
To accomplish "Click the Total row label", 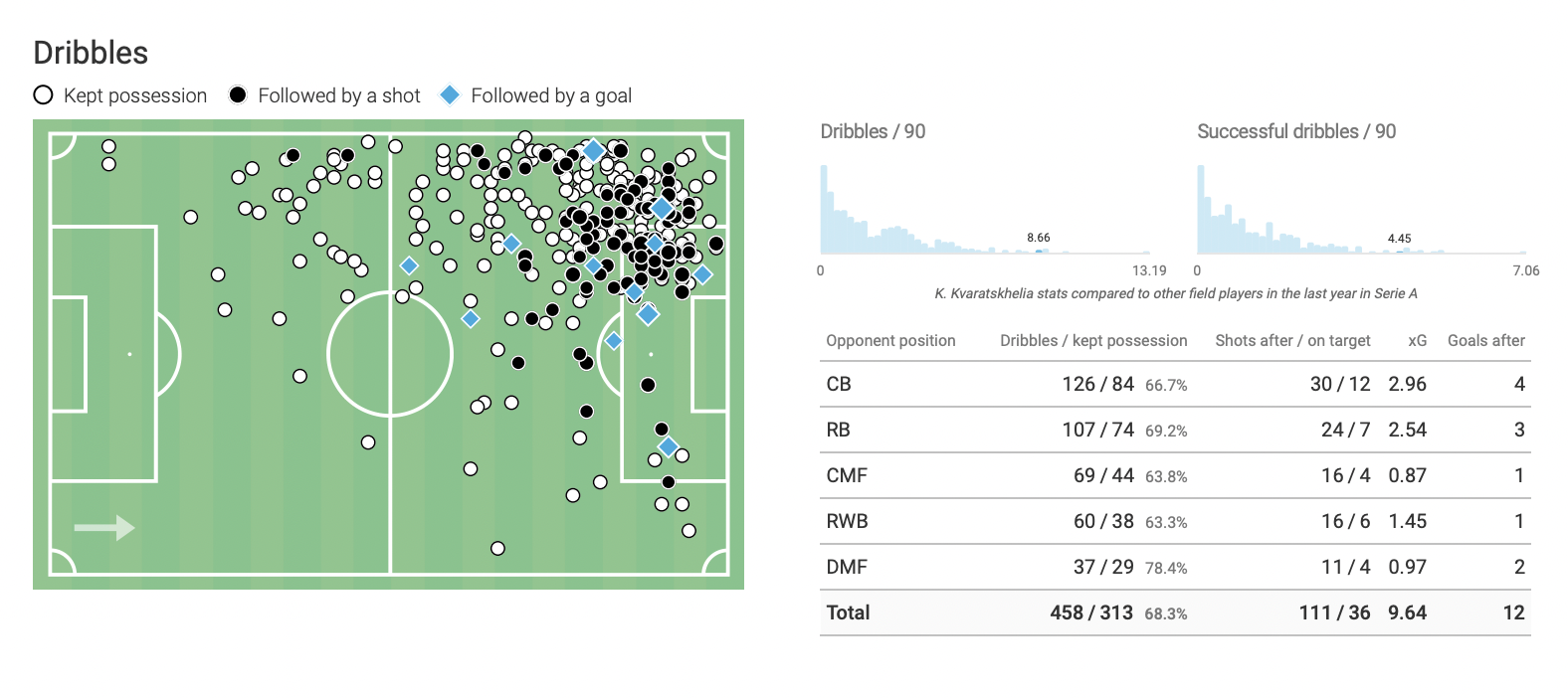I will click(848, 612).
